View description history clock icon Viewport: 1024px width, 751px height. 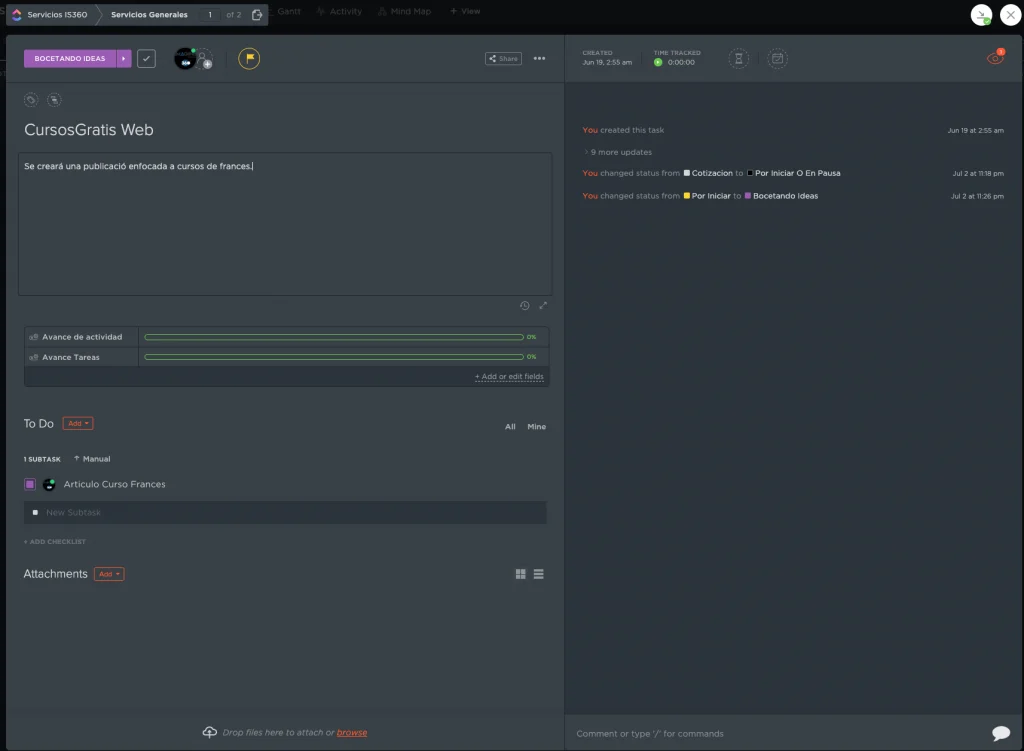click(524, 306)
